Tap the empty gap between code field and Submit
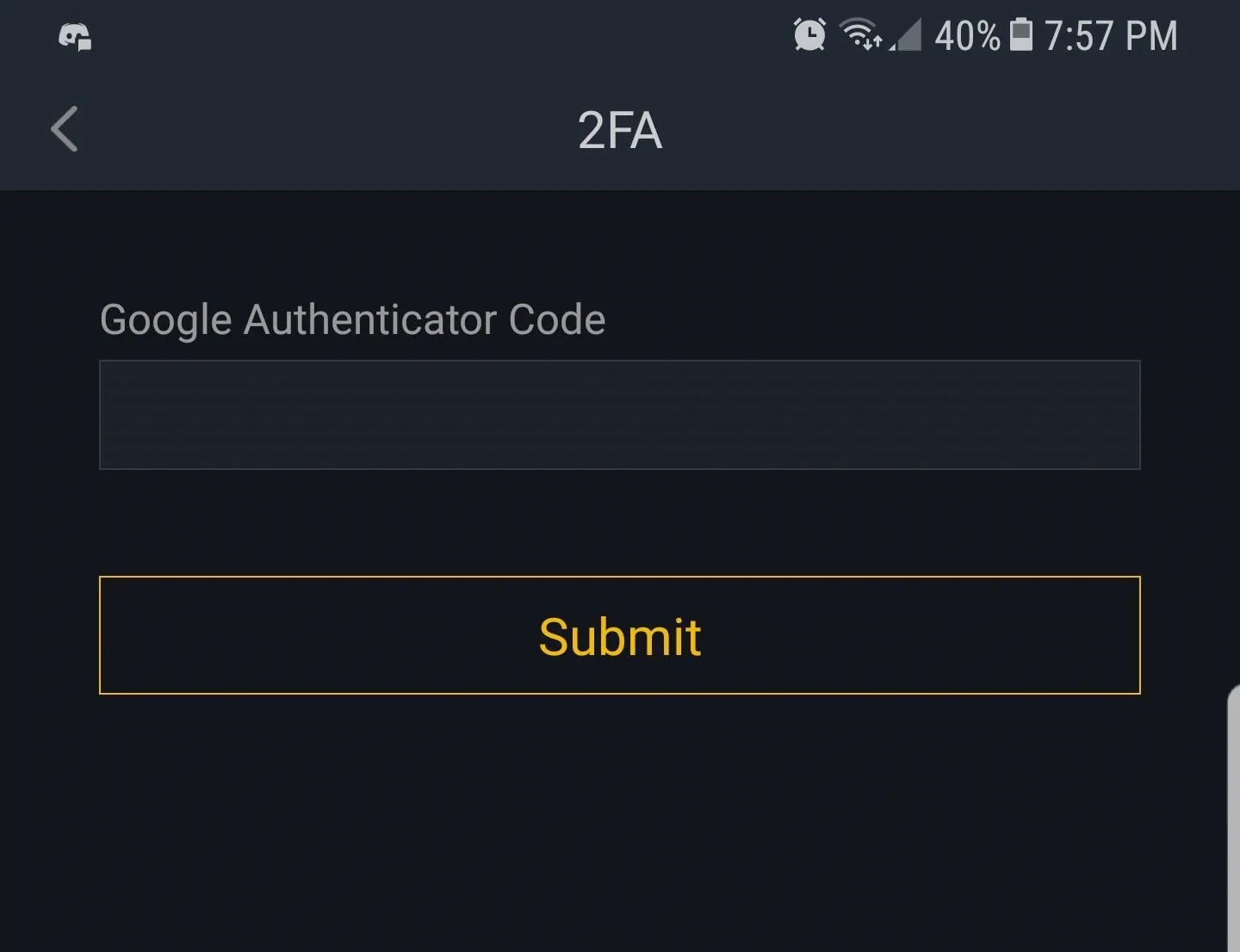 (620, 523)
